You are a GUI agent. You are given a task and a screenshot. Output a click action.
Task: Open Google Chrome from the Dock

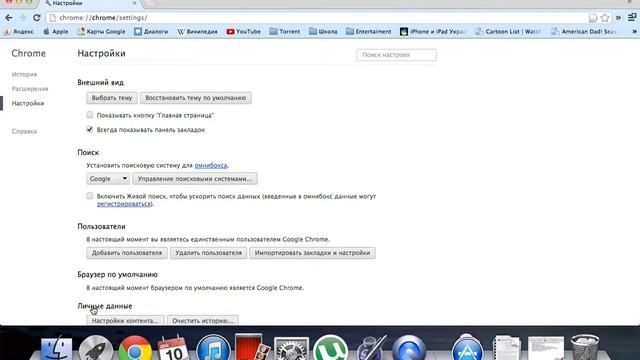coord(135,348)
